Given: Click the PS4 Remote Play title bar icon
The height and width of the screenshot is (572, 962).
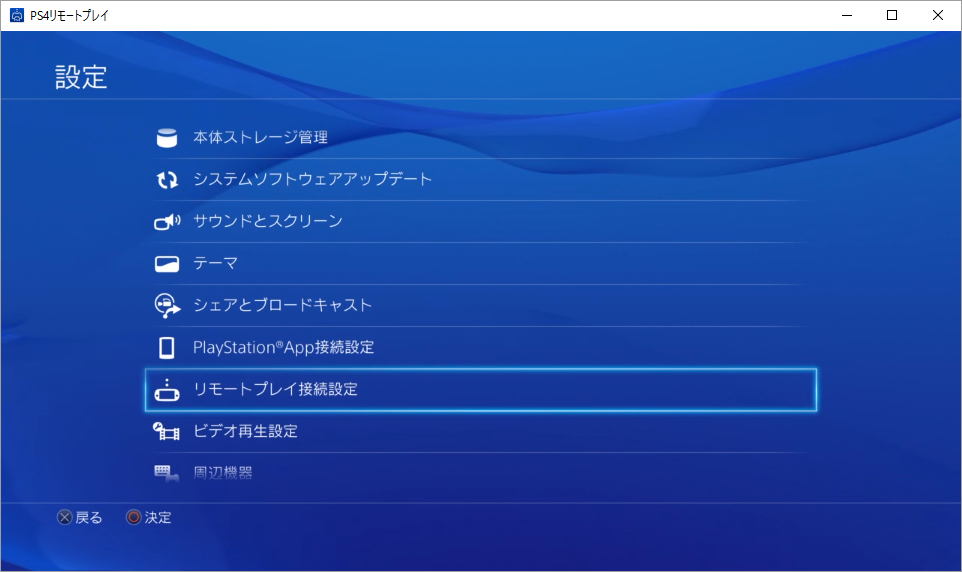Looking at the screenshot, I should coord(17,15).
